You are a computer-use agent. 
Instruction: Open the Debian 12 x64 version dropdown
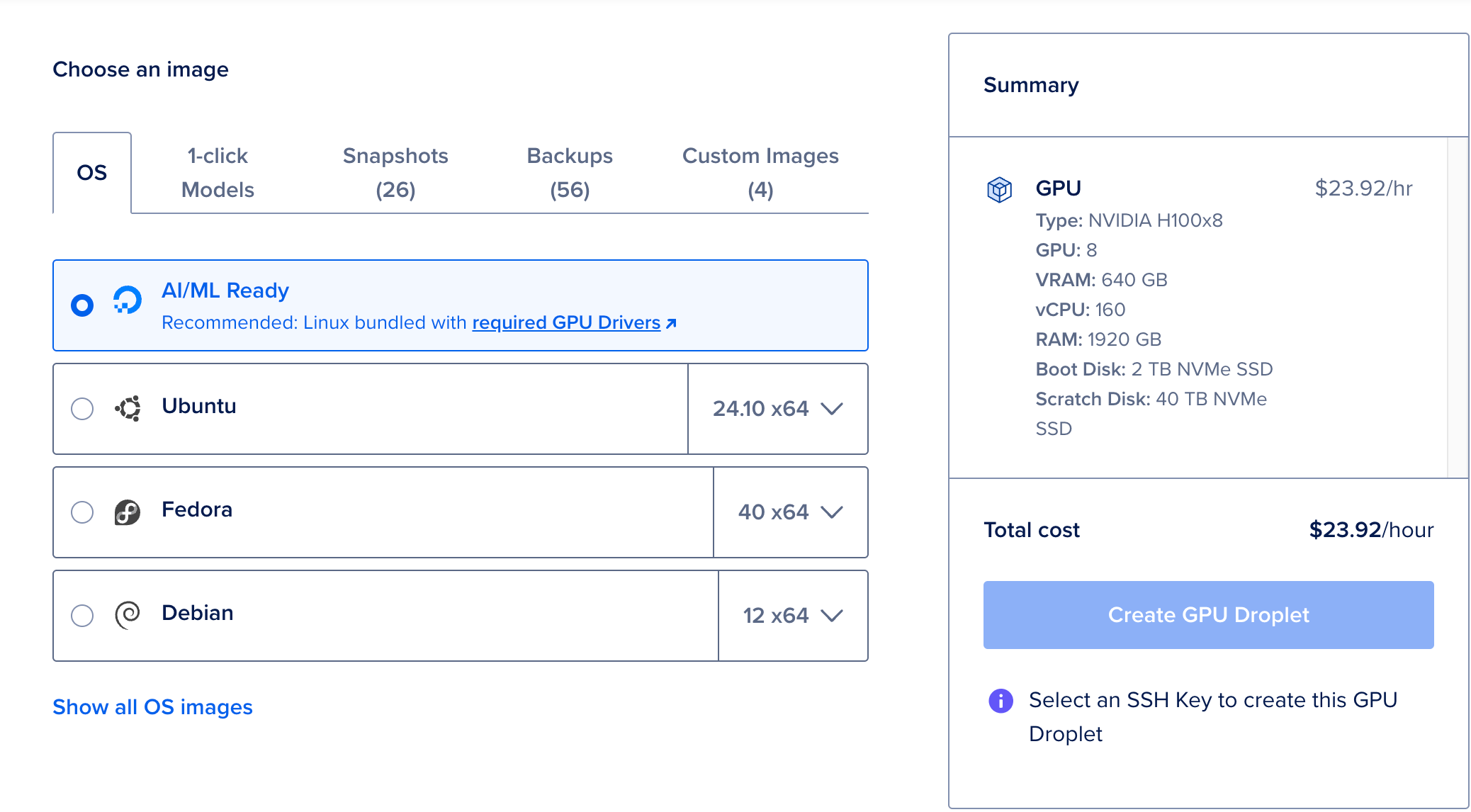tap(793, 616)
